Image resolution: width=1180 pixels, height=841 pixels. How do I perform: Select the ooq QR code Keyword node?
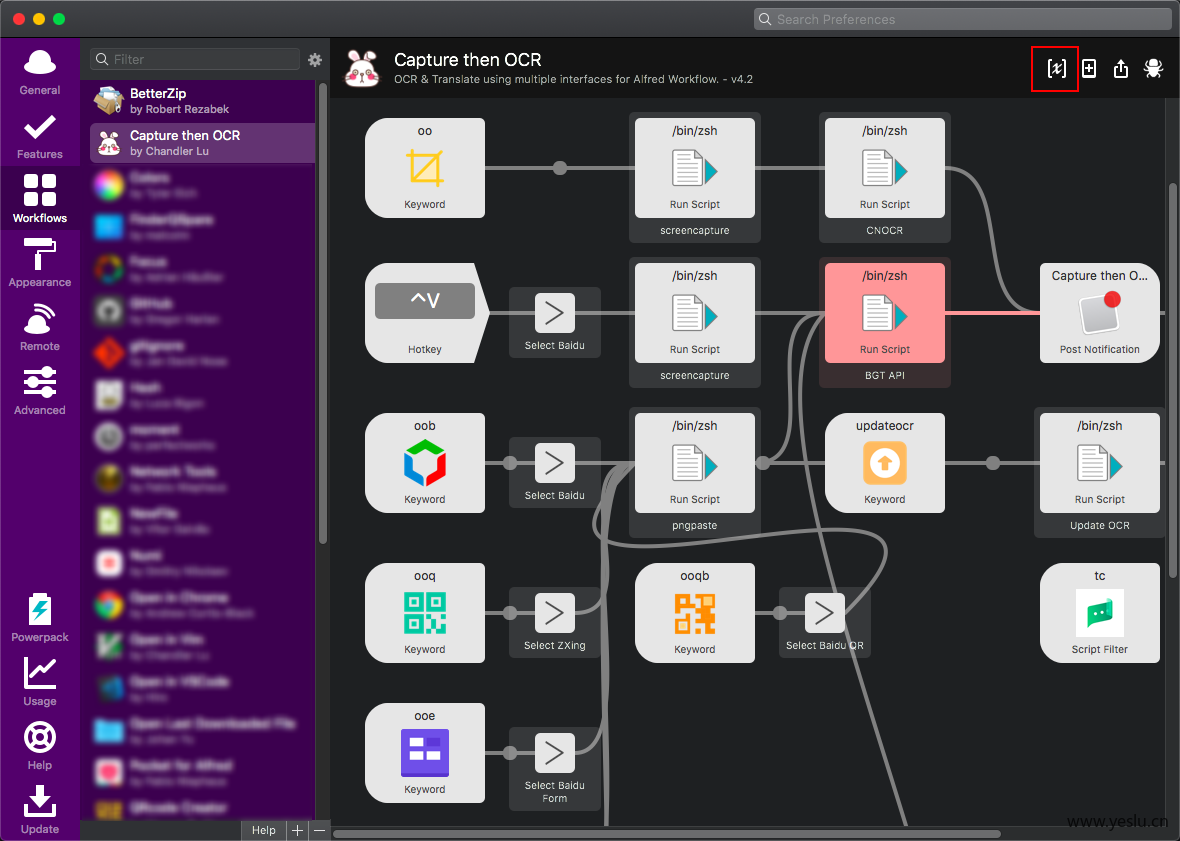pyautogui.click(x=425, y=612)
